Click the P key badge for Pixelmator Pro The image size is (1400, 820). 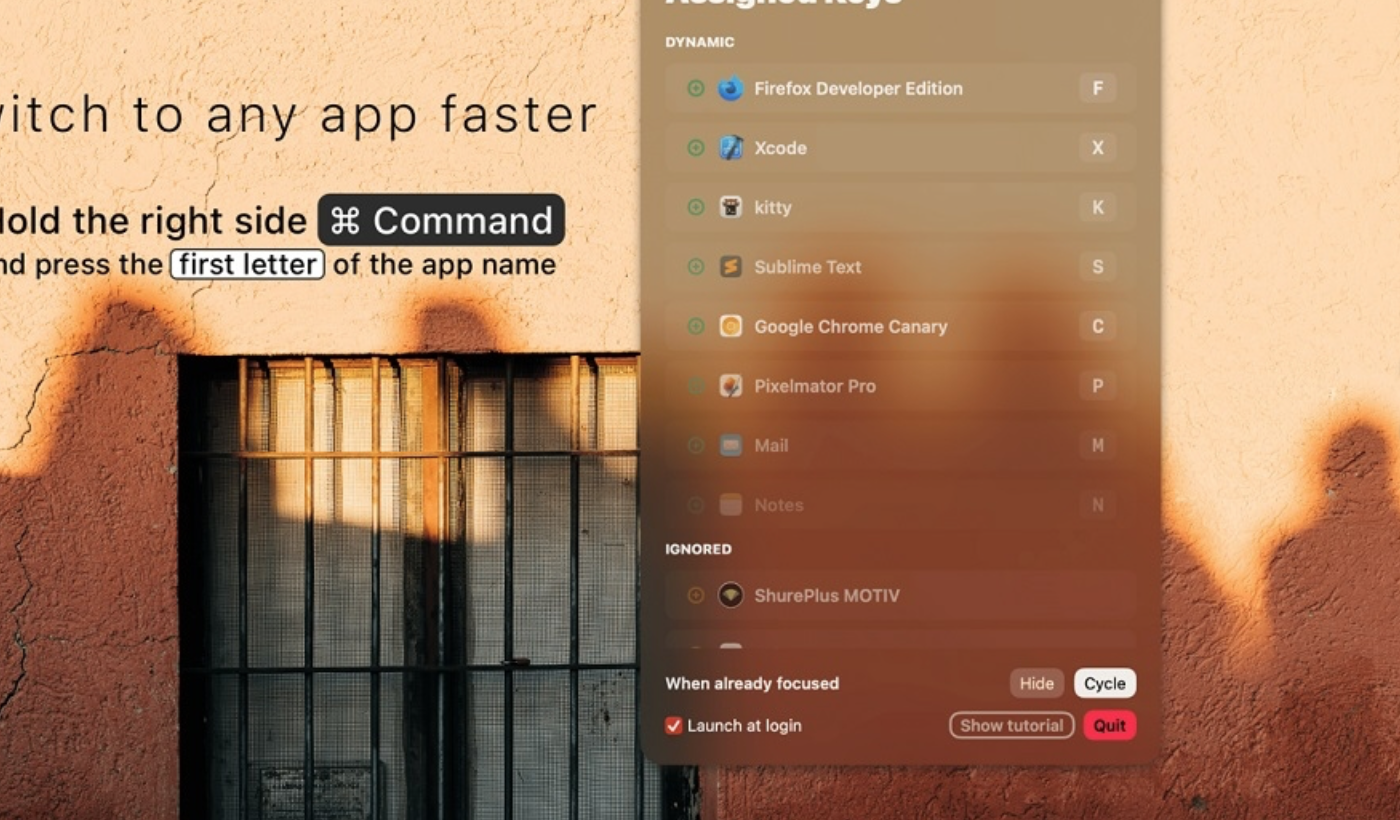coord(1097,386)
